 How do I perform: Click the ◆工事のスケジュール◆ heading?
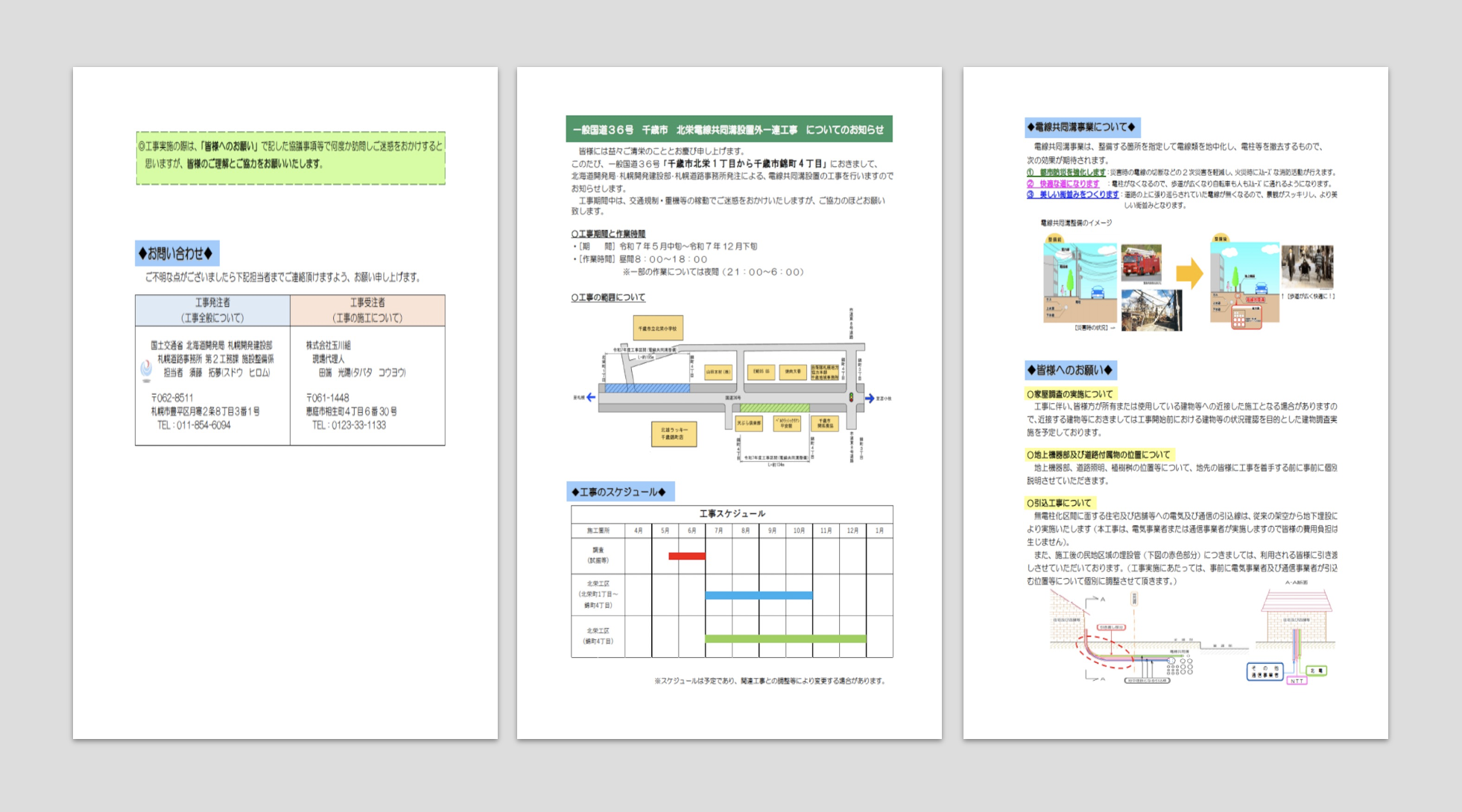620,492
